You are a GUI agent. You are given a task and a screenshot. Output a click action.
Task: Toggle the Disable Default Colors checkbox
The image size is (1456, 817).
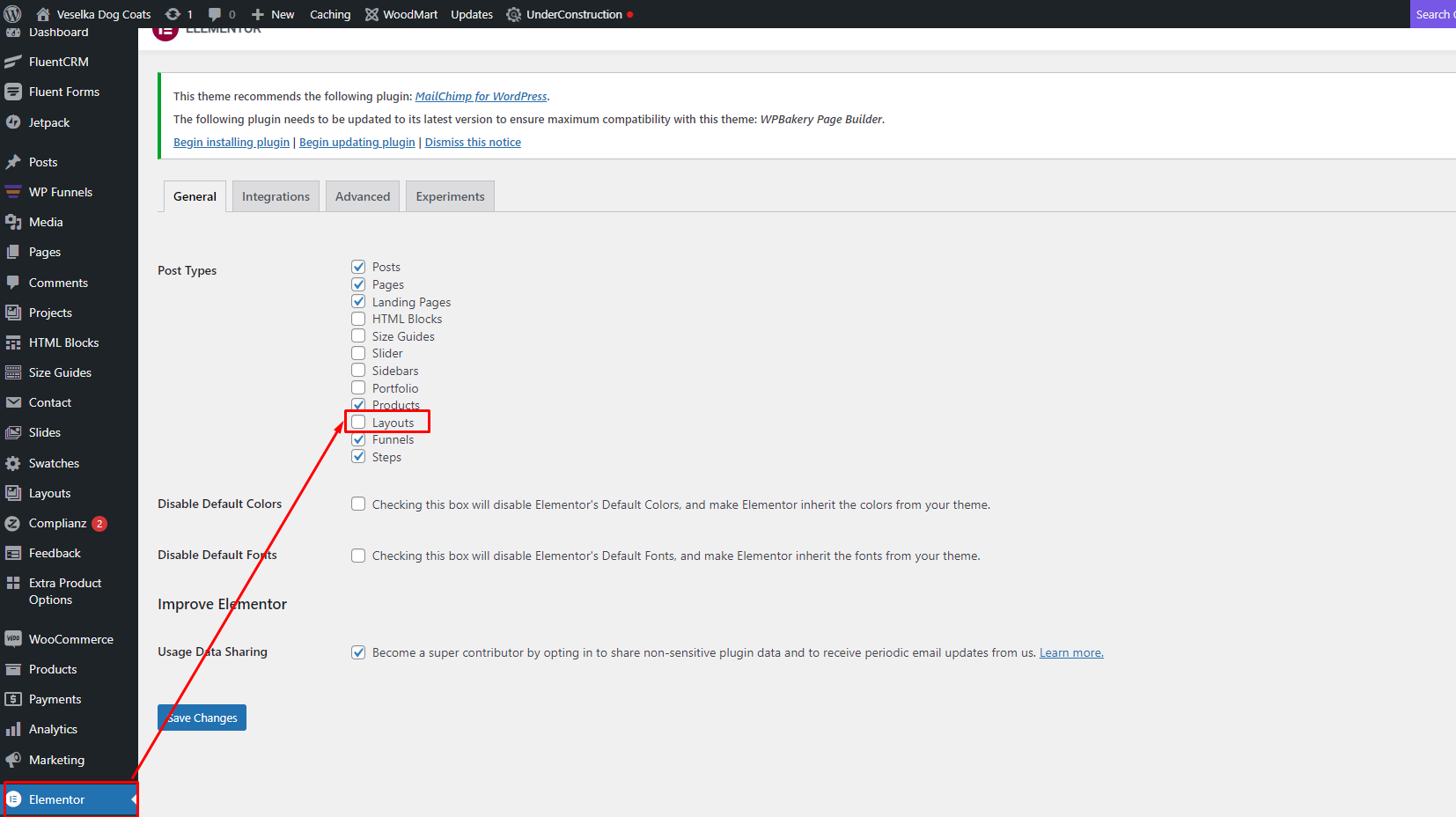tap(358, 504)
